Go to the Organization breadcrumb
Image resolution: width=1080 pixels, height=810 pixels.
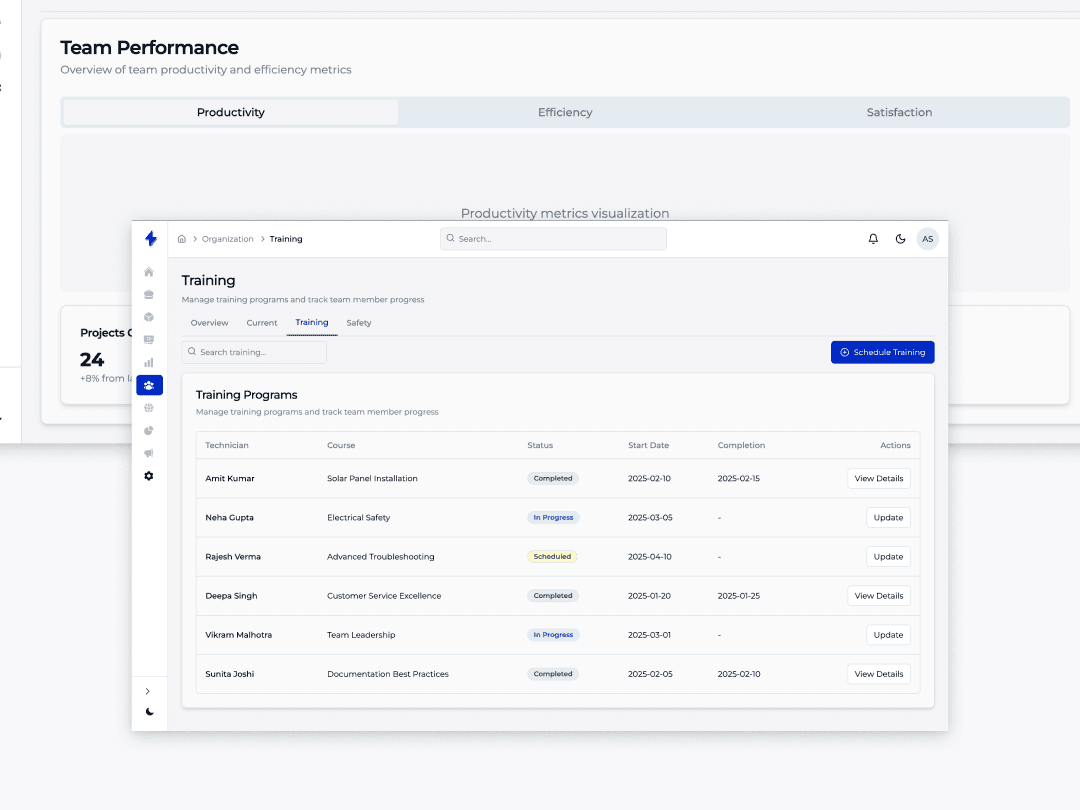coord(227,239)
